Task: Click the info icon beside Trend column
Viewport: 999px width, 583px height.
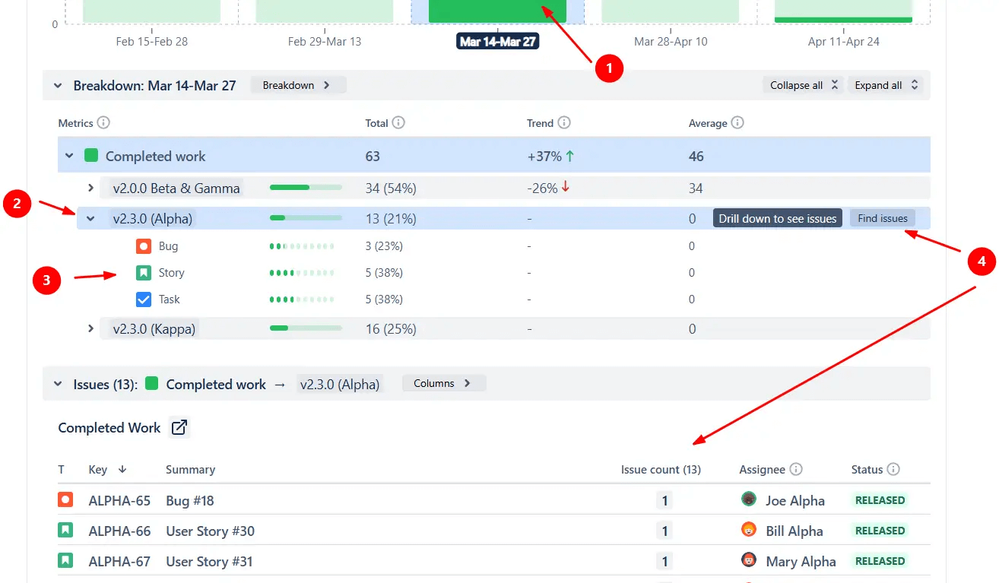Action: click(x=564, y=122)
